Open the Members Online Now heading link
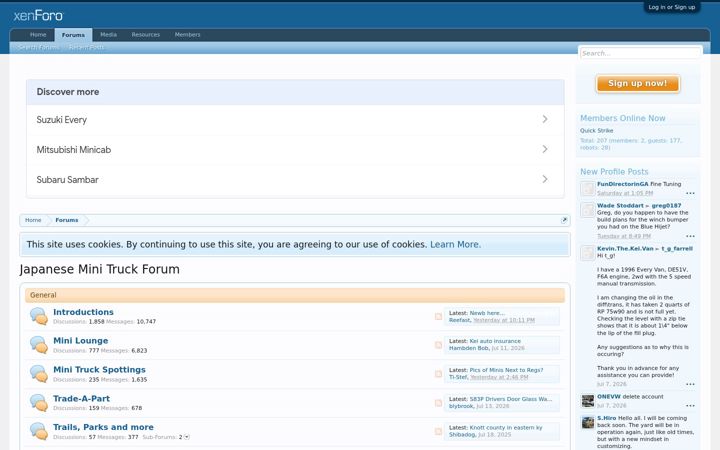720x450 pixels. [x=623, y=118]
